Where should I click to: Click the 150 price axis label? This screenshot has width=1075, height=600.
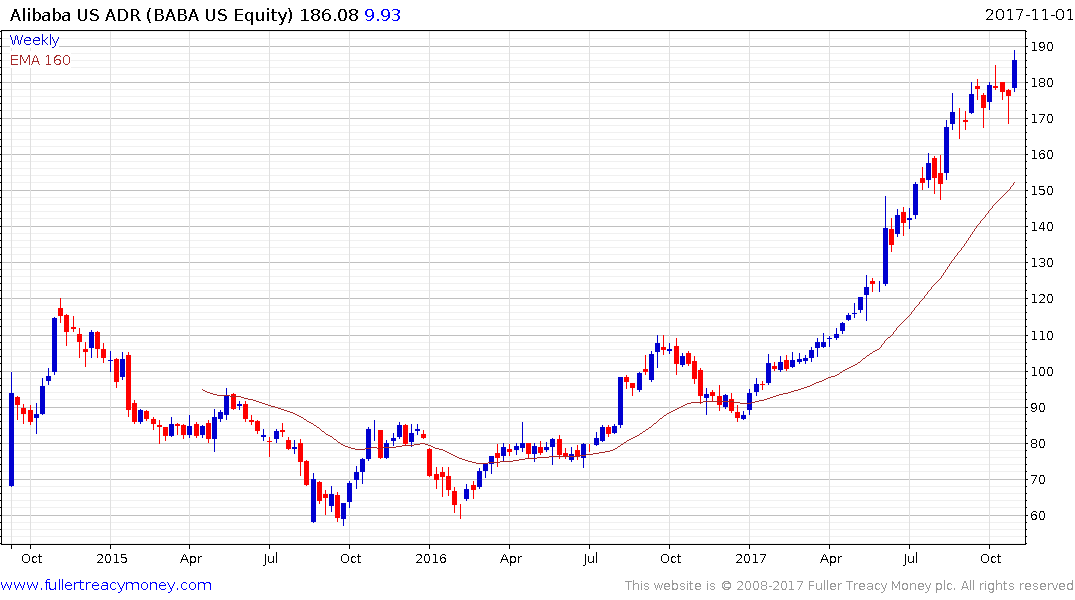1042,191
